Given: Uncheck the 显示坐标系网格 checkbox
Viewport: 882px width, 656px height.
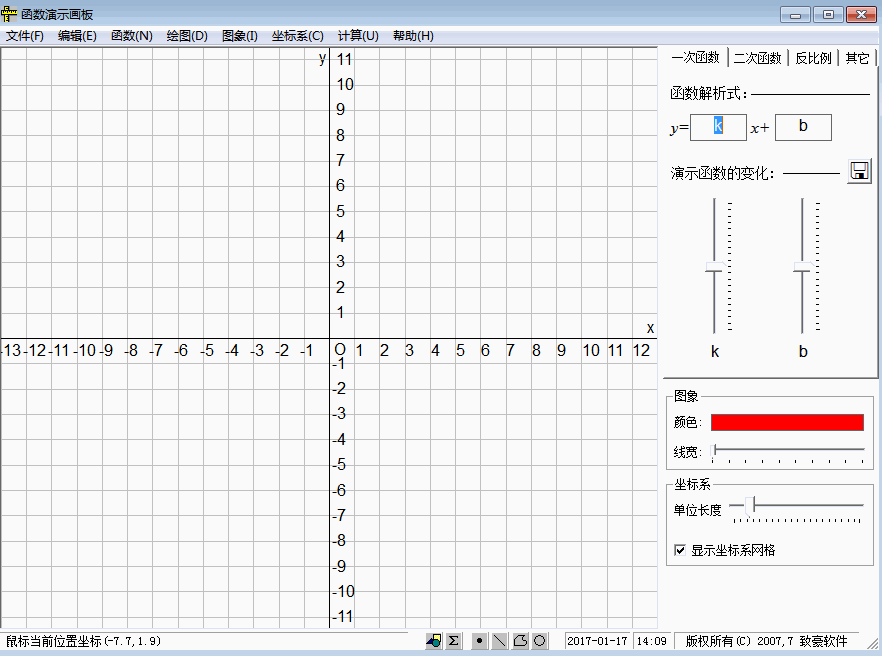Looking at the screenshot, I should click(680, 550).
